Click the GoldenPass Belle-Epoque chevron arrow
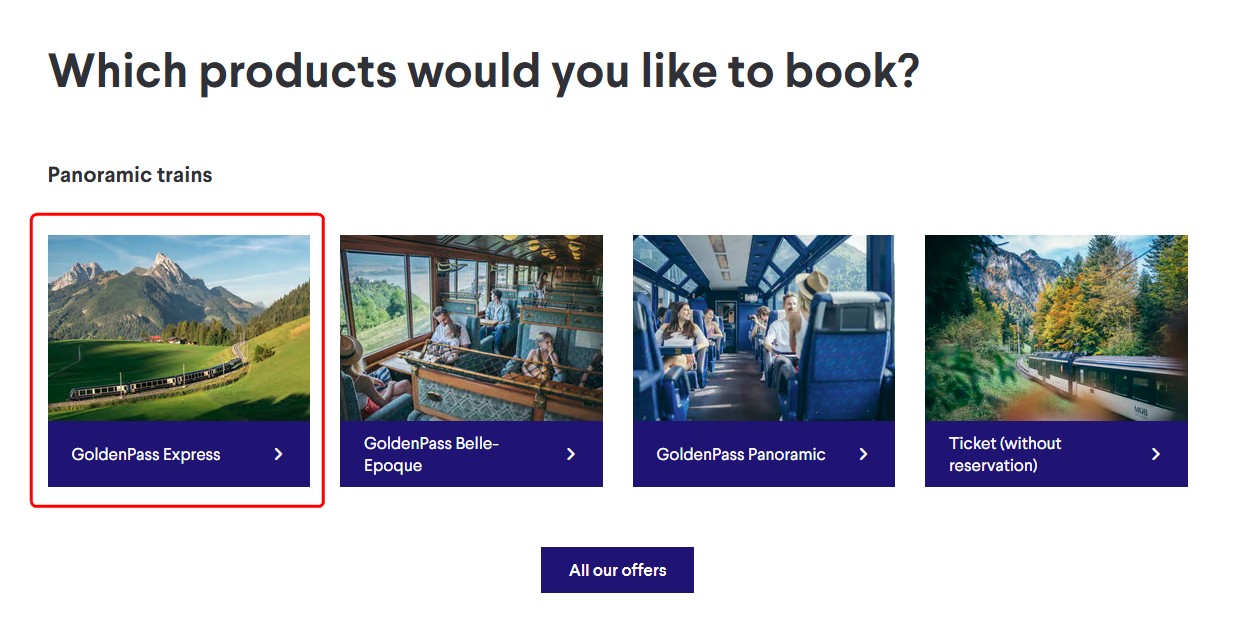Image resolution: width=1242 pixels, height=618 pixels. pos(571,454)
